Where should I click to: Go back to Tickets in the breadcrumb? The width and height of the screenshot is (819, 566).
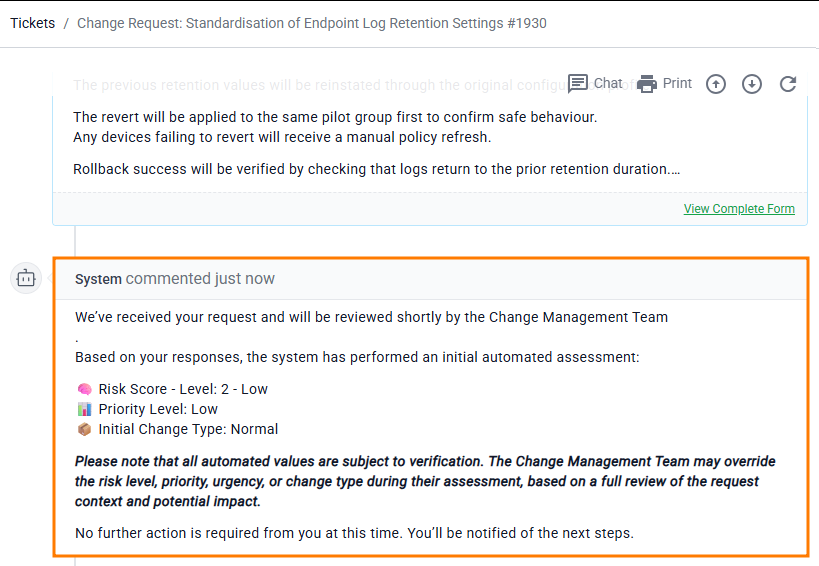33,23
